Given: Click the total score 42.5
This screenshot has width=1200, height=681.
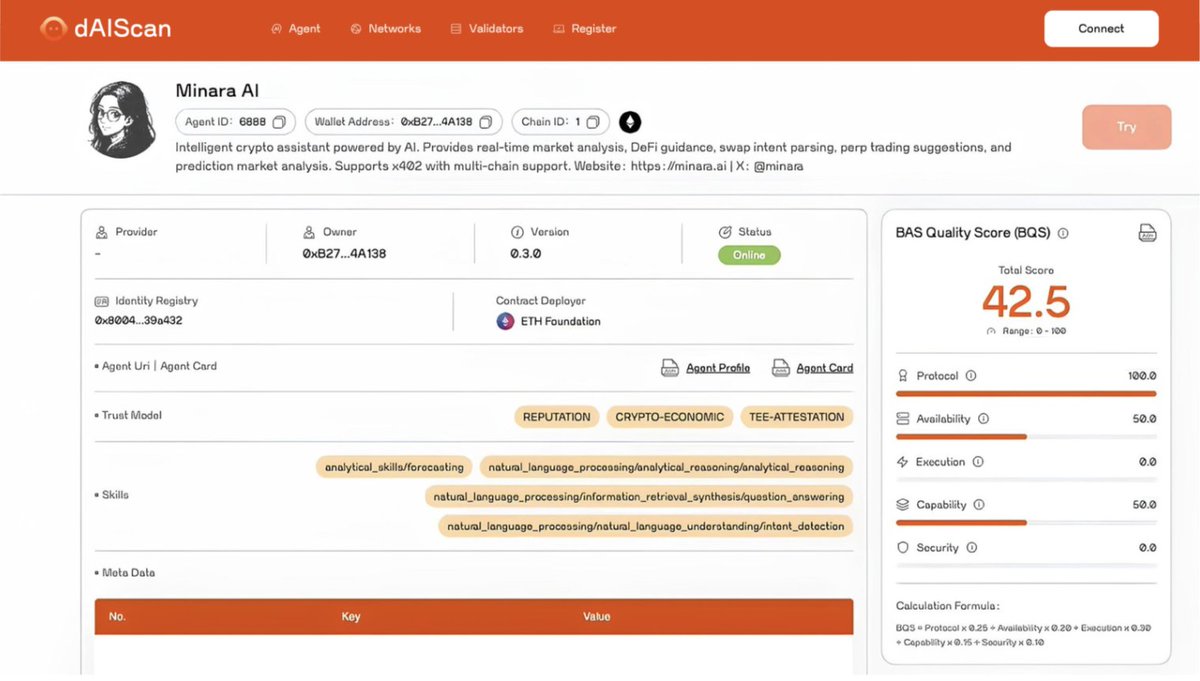Looking at the screenshot, I should (x=1026, y=301).
